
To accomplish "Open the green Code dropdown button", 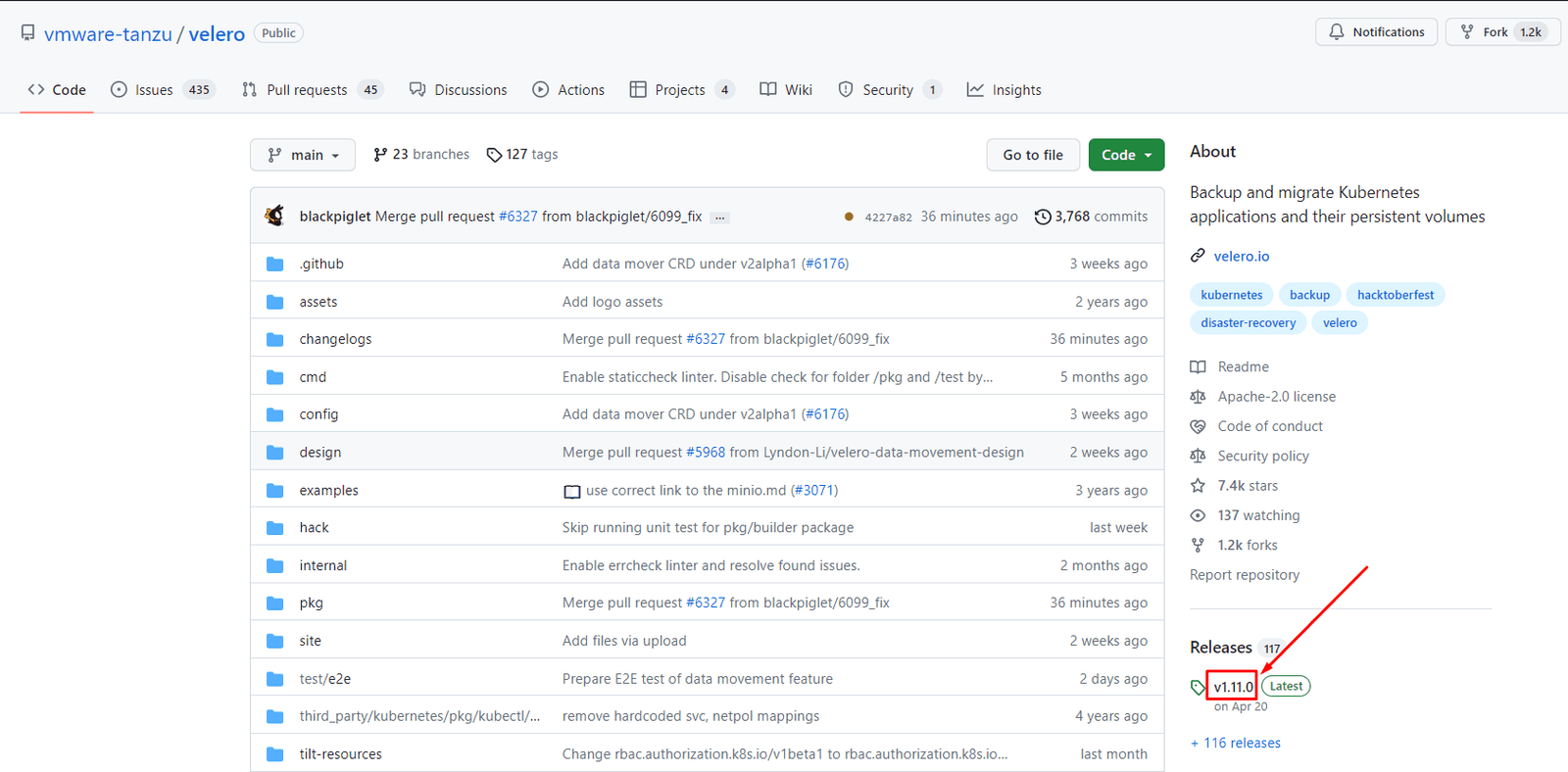I will pos(1127,155).
